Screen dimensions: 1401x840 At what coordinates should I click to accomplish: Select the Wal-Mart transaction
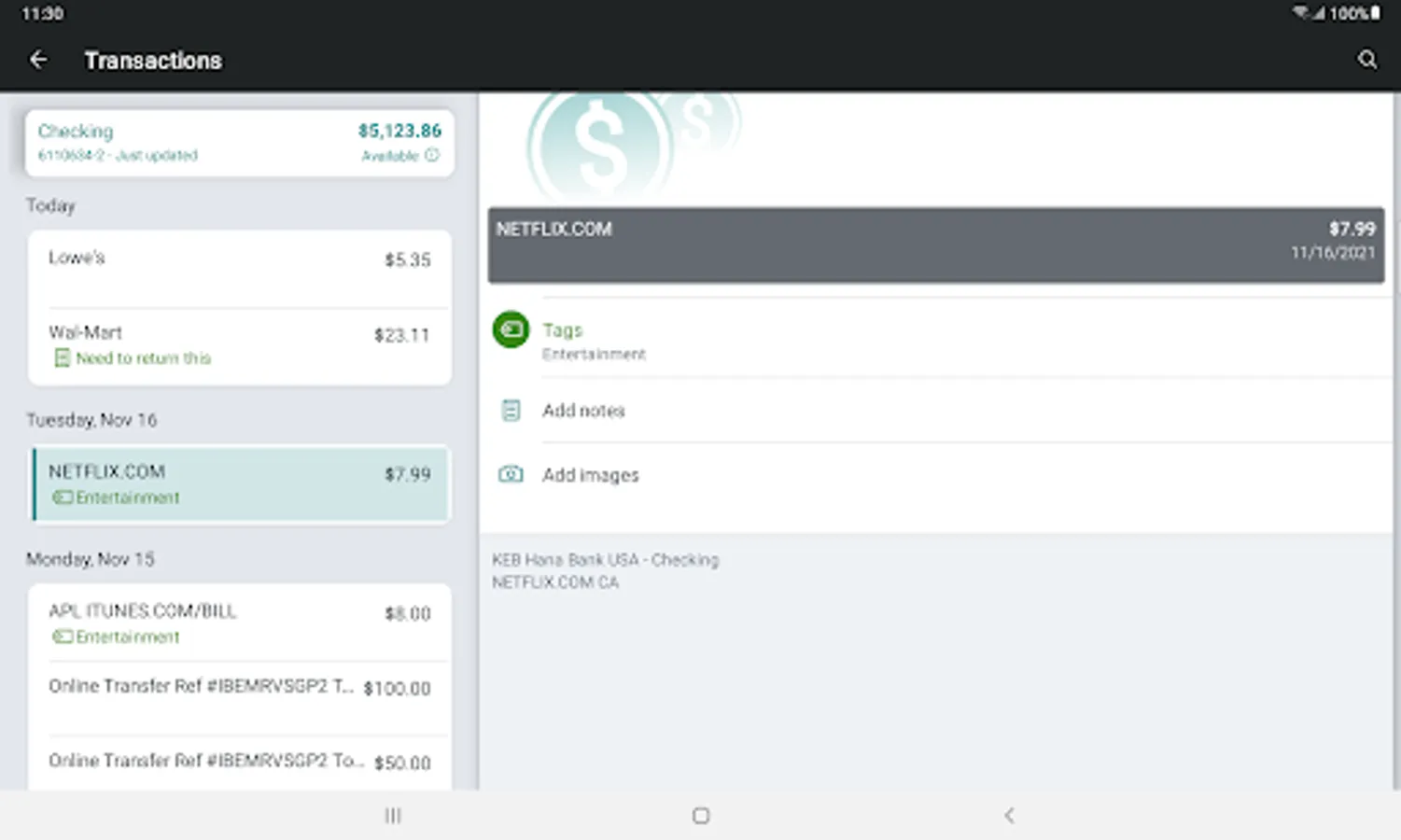click(x=240, y=346)
